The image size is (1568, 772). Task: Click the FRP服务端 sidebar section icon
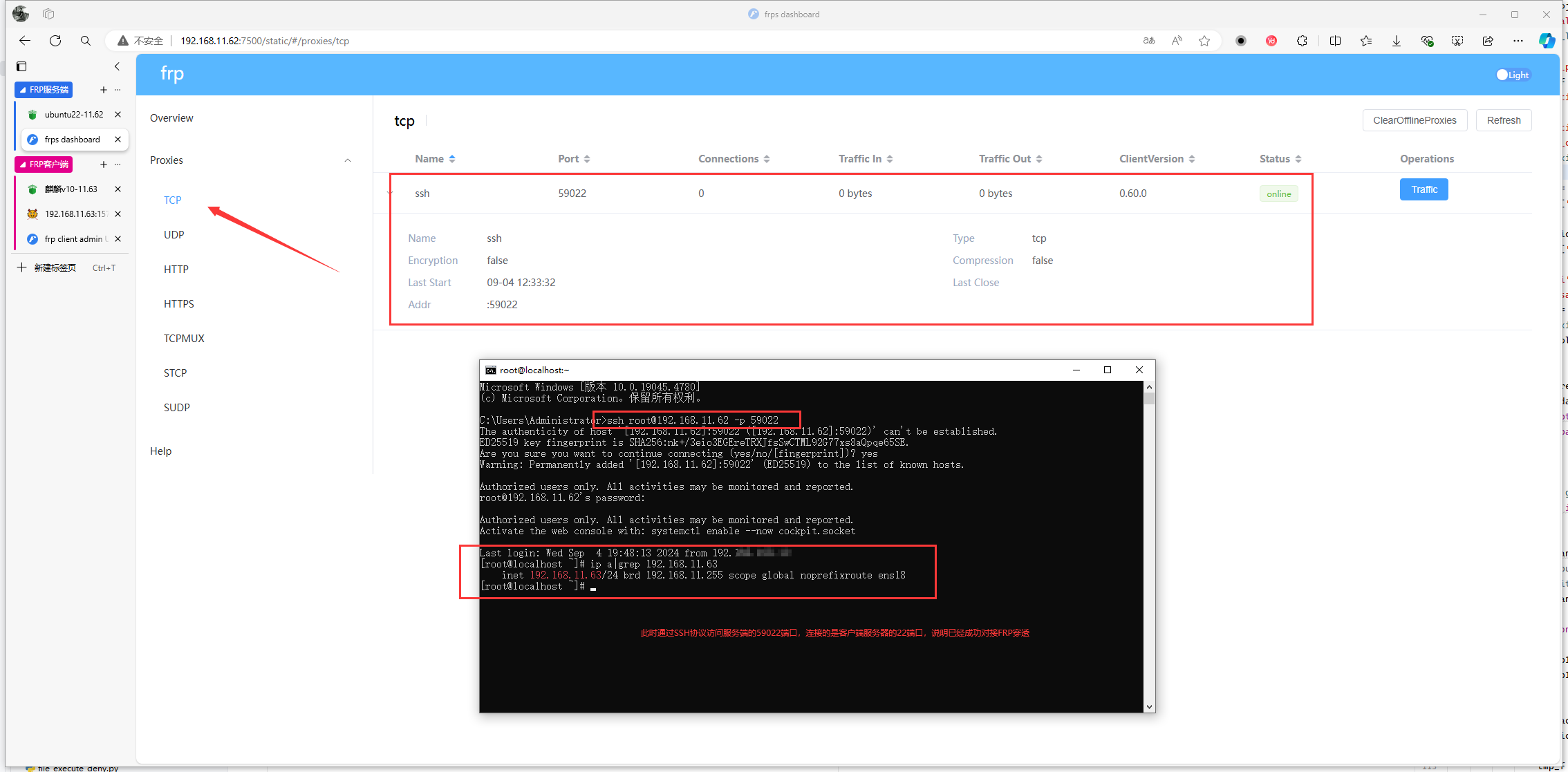22,89
